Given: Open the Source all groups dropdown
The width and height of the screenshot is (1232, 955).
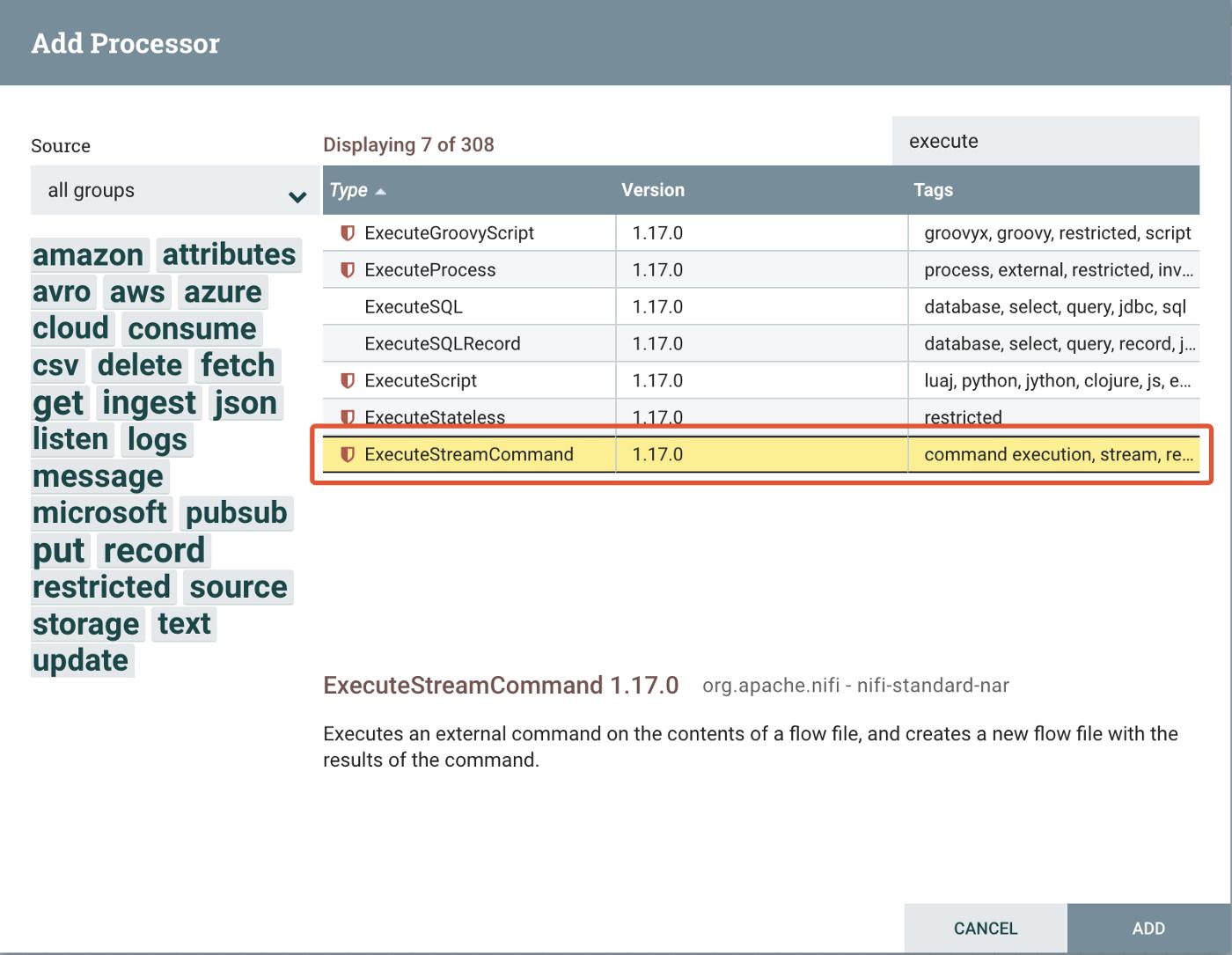Looking at the screenshot, I should 174,191.
